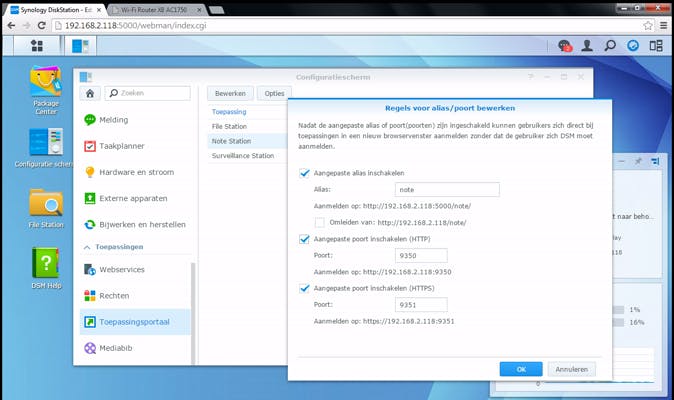
Task: Click the browser back arrow
Action: click(11, 25)
